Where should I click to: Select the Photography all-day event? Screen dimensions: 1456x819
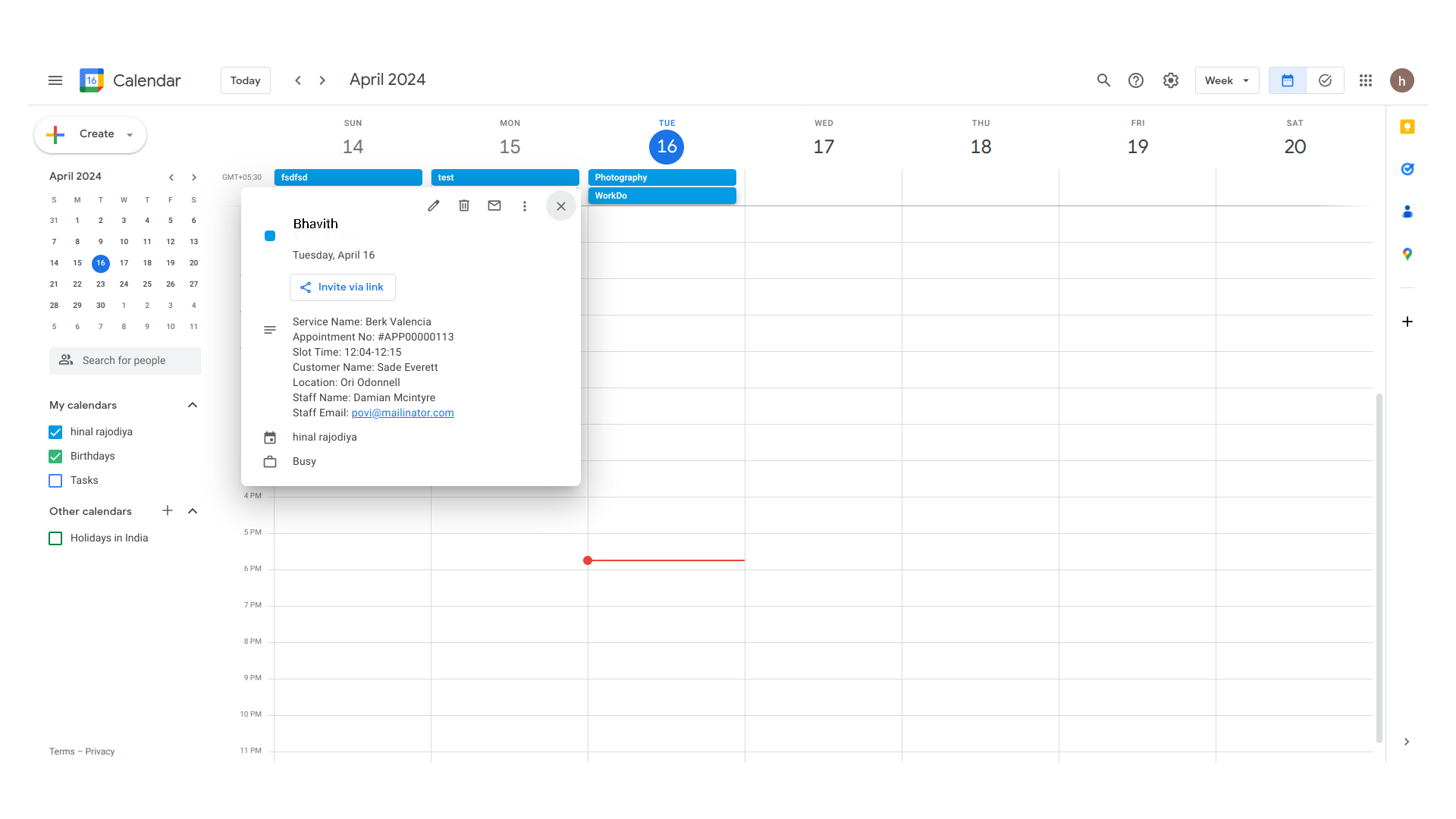click(662, 177)
